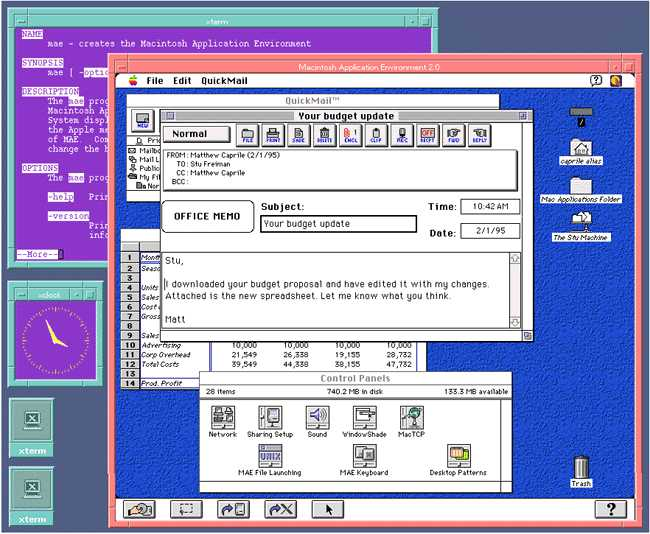Click the lower xterm icon on the desktop
Image resolution: width=650 pixels, height=534 pixels.
coord(32,496)
